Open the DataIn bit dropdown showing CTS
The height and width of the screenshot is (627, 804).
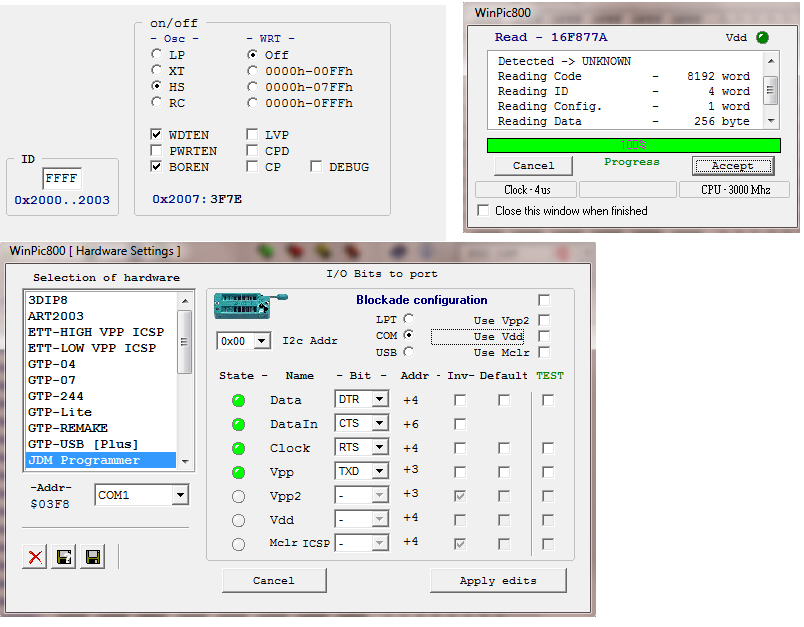pos(379,423)
